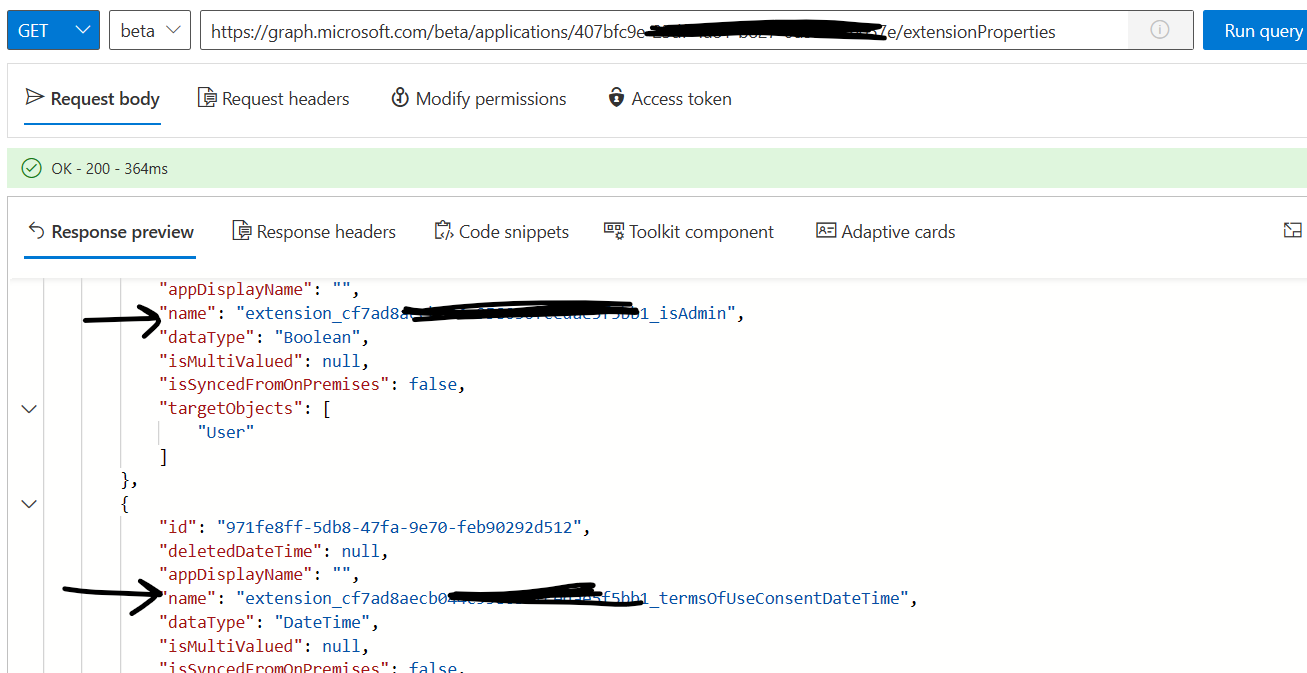The width and height of the screenshot is (1307, 673).
Task: Select the Modify permissions tab label
Action: (491, 98)
